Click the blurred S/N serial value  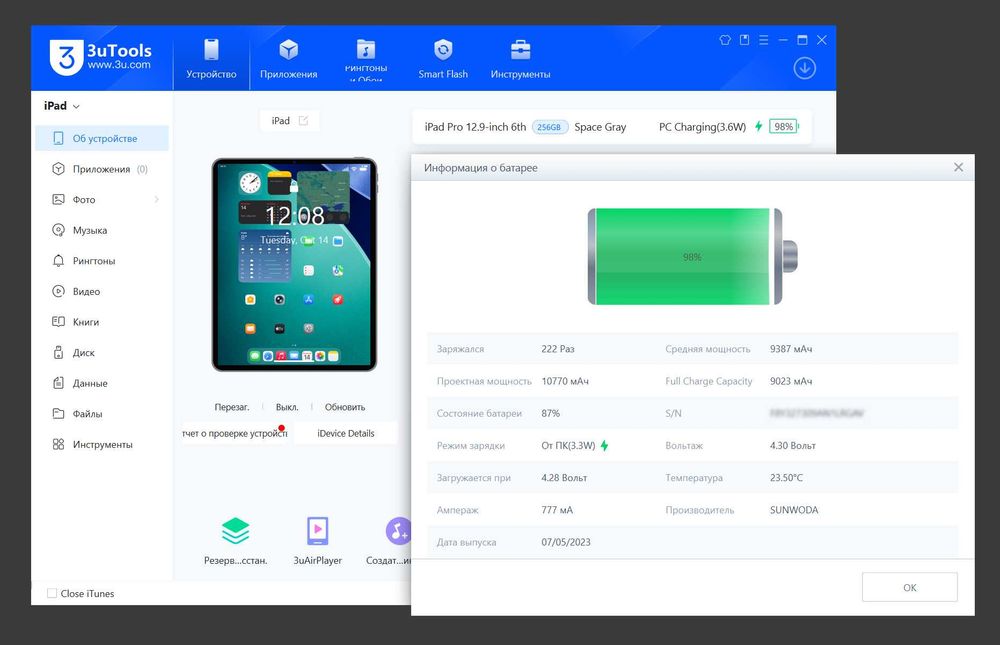[816, 413]
